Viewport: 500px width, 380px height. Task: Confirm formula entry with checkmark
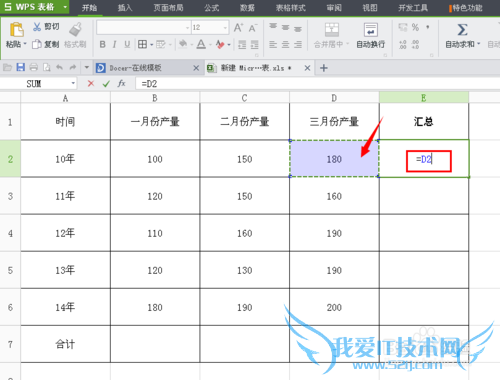coord(106,83)
